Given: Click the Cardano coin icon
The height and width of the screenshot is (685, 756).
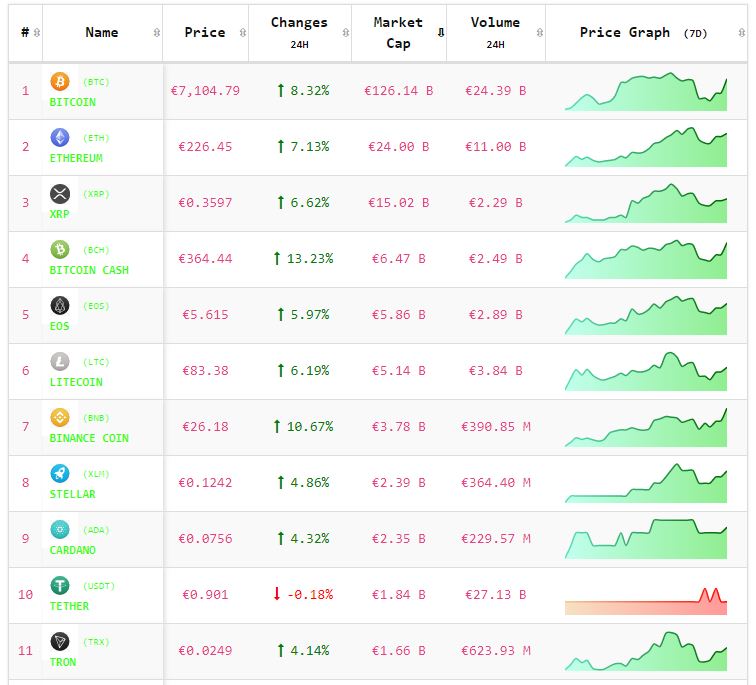Looking at the screenshot, I should [x=60, y=530].
